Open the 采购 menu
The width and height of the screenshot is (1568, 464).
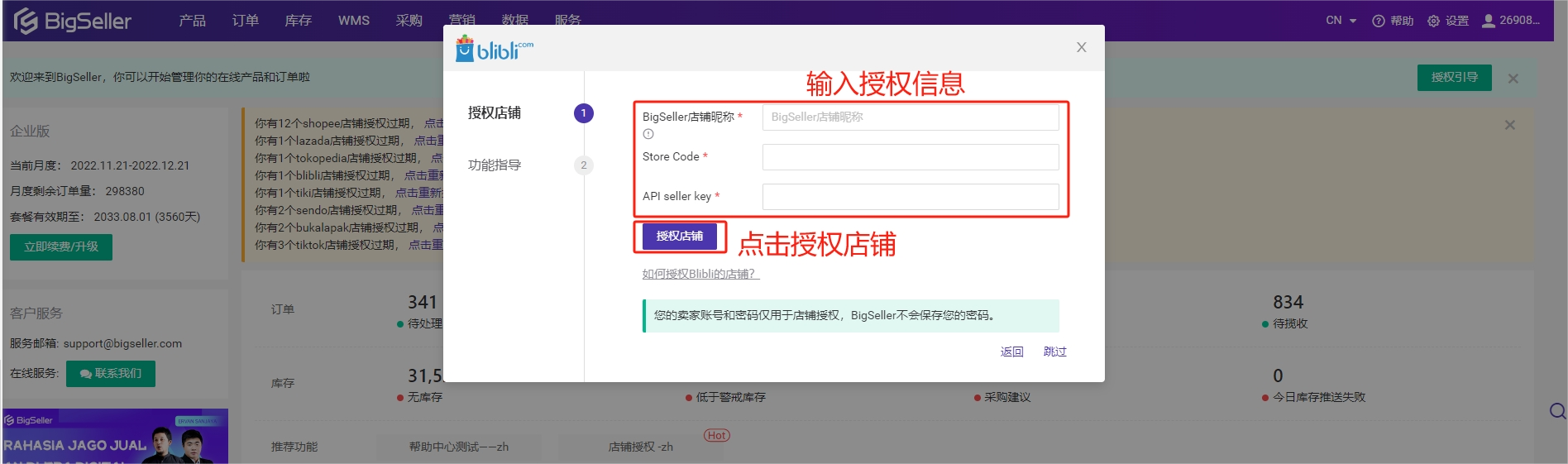tap(409, 21)
